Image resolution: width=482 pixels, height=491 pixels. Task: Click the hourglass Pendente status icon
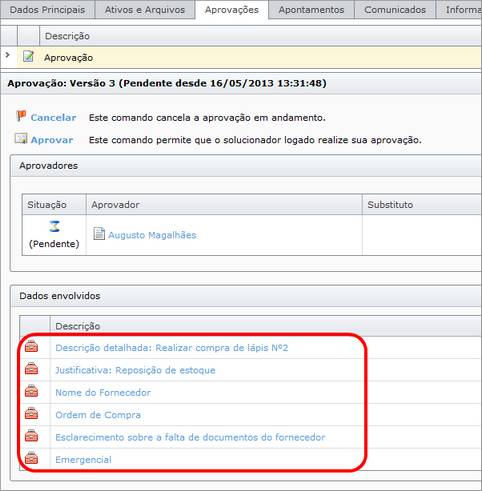pos(54,226)
